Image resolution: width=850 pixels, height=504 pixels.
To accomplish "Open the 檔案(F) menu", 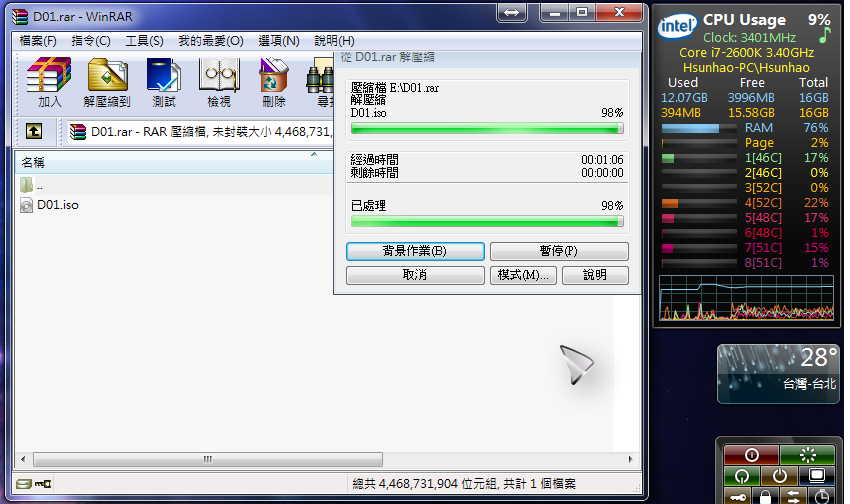I will click(x=38, y=41).
